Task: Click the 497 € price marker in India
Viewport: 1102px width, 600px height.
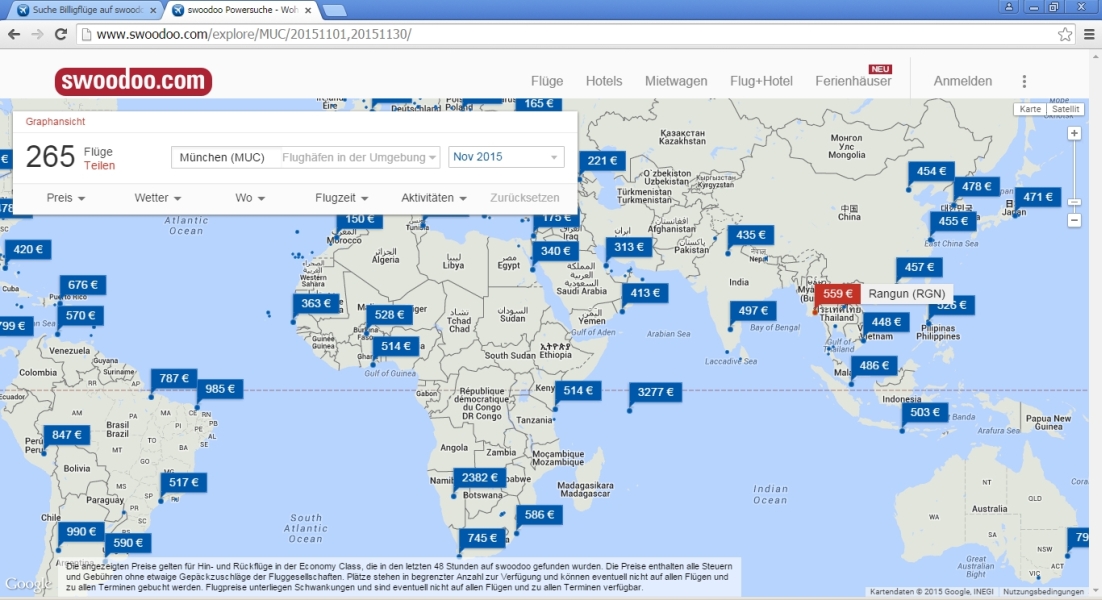Action: click(753, 311)
